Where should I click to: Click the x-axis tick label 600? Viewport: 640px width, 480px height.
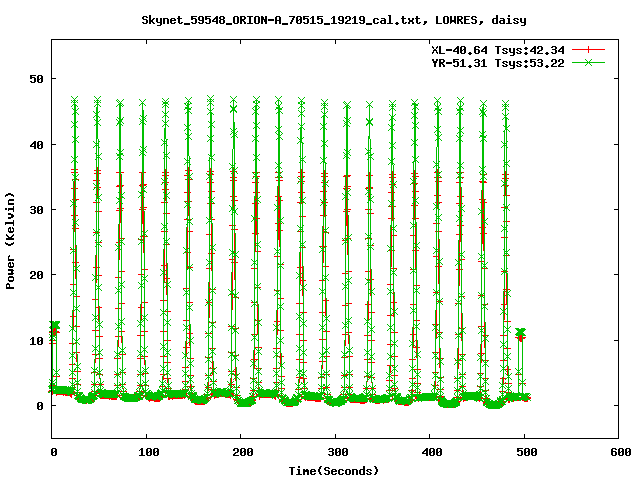coord(621,452)
